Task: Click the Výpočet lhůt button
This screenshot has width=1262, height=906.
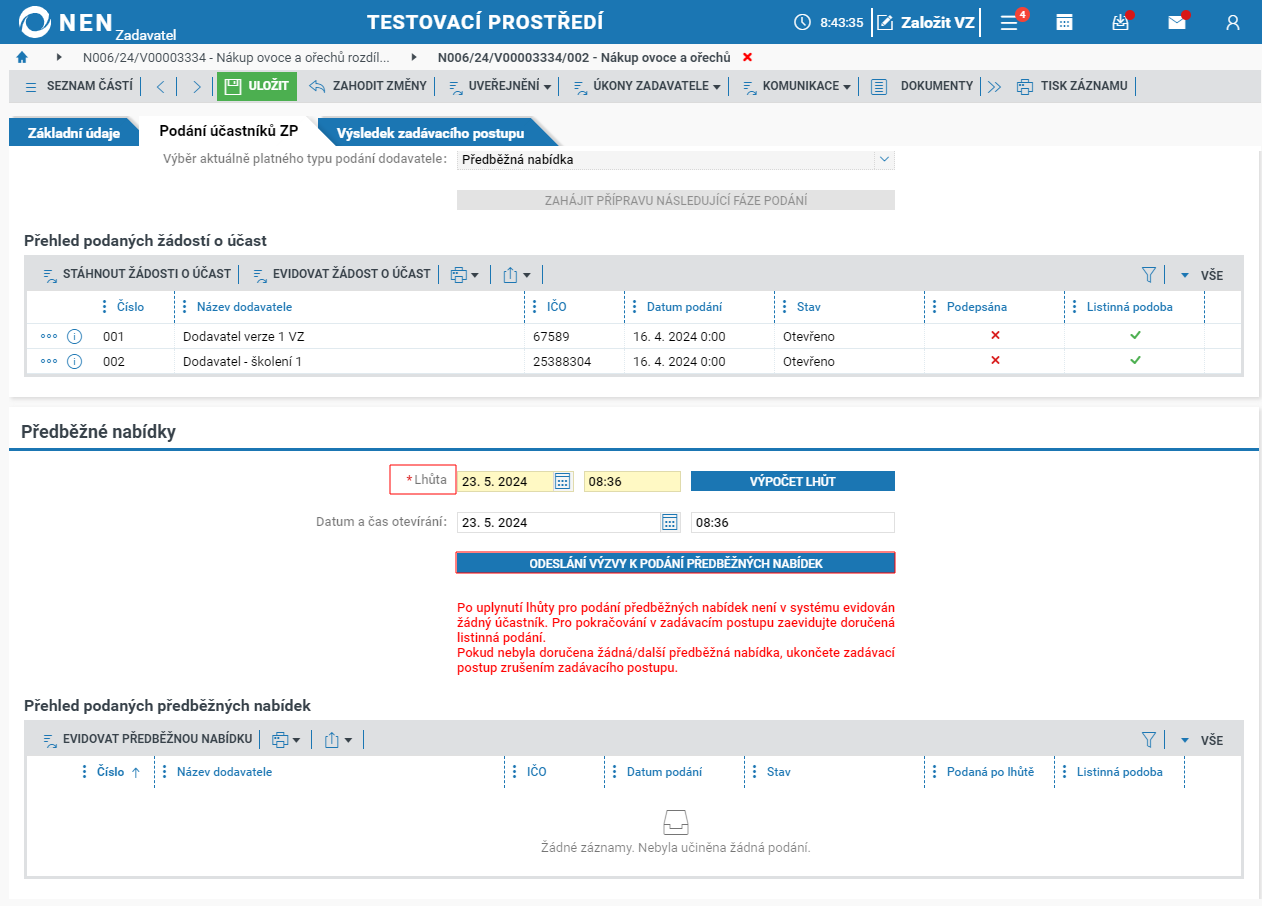Action: (793, 481)
